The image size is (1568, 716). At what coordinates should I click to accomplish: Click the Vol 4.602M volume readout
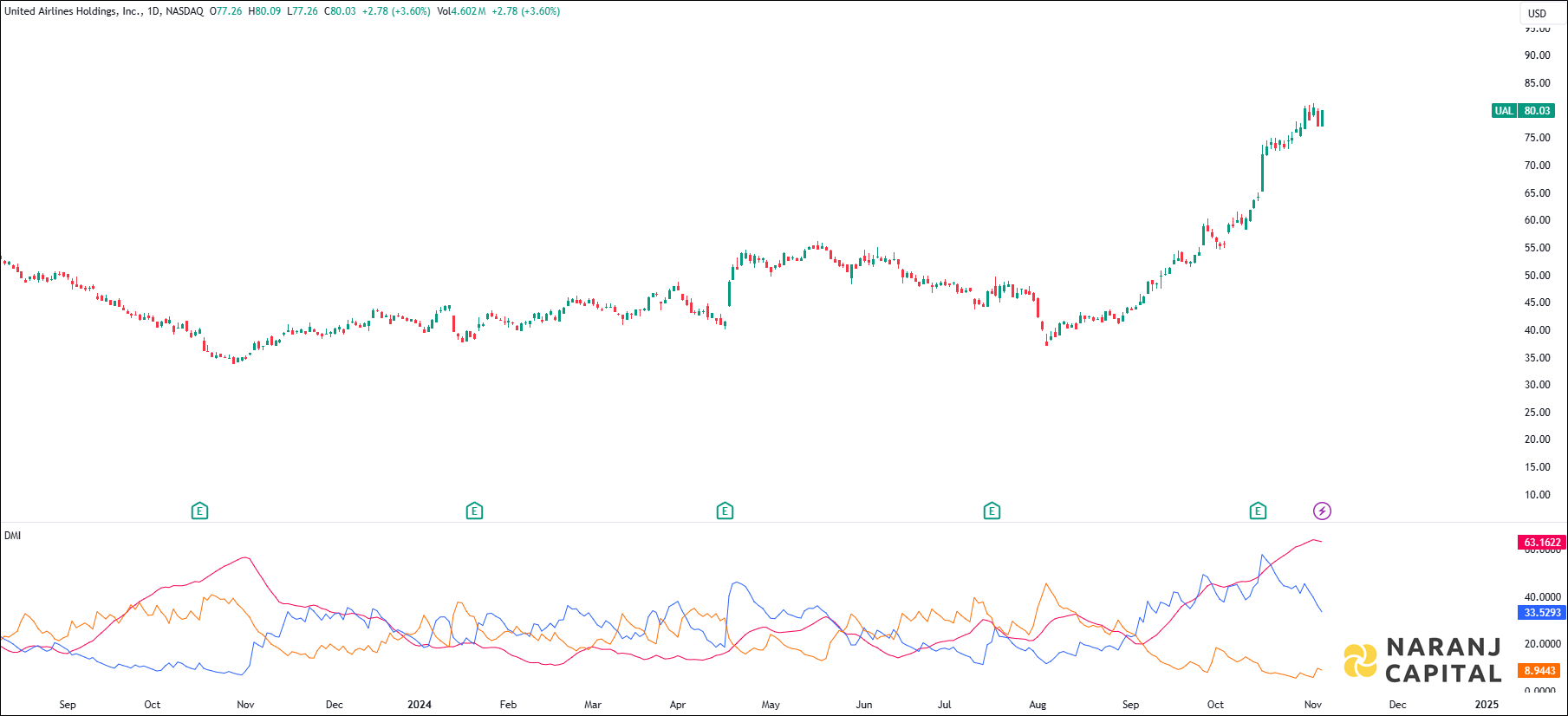point(461,11)
